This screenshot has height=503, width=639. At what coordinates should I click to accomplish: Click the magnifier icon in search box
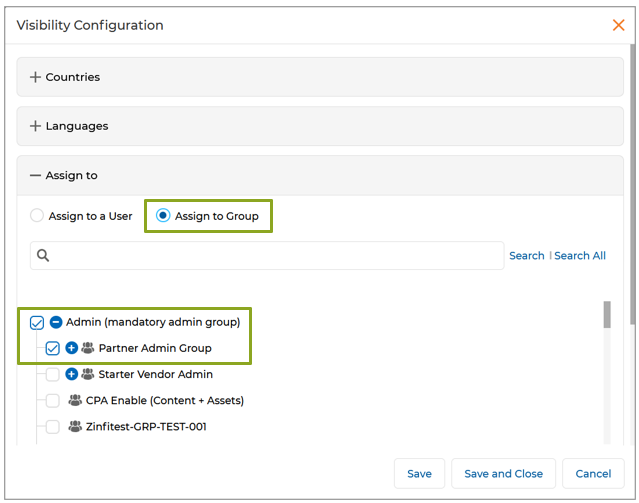click(43, 256)
